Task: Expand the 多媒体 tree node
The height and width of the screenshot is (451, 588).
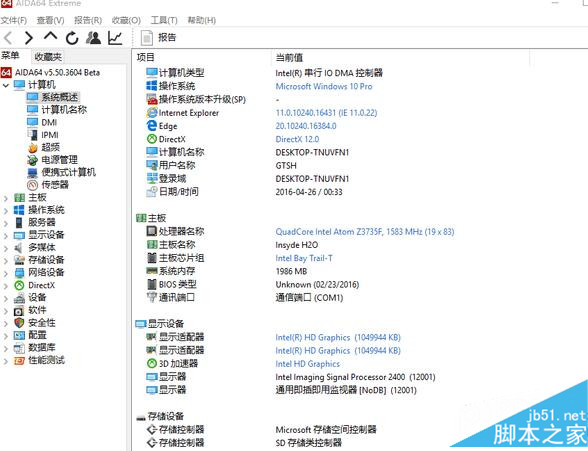Action: [x=6, y=248]
